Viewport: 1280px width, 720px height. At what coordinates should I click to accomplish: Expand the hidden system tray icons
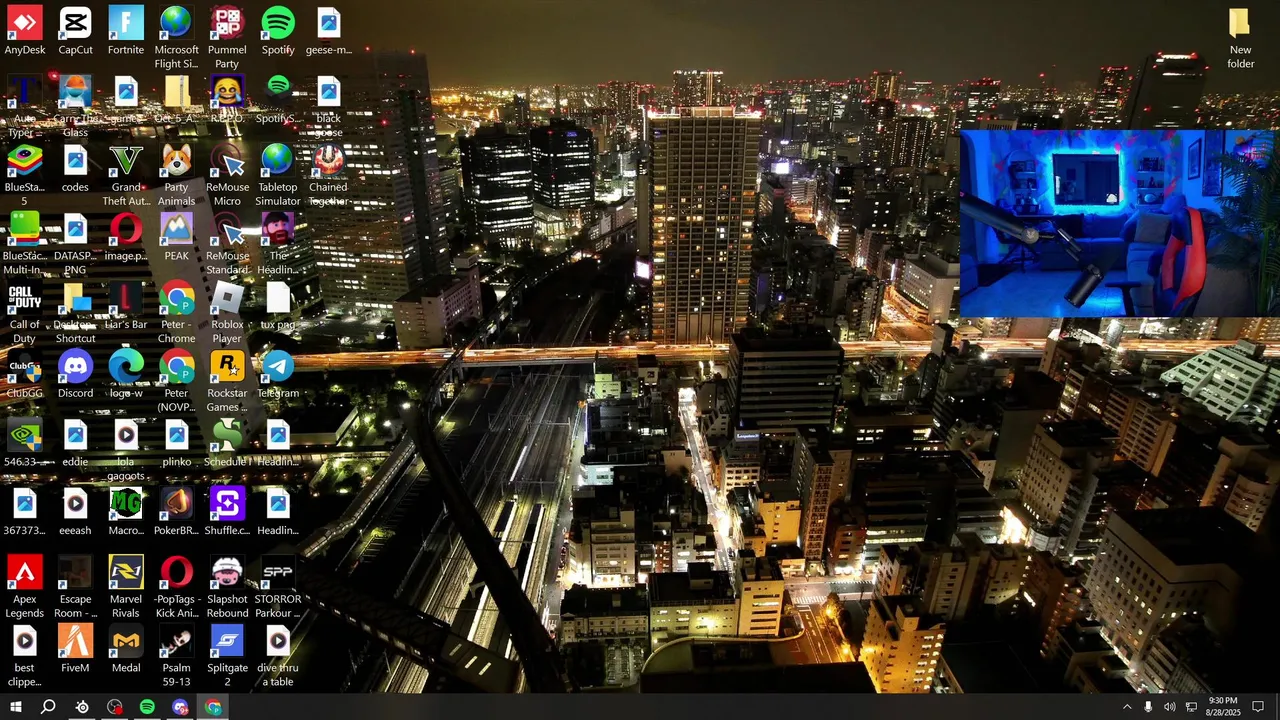point(1127,707)
